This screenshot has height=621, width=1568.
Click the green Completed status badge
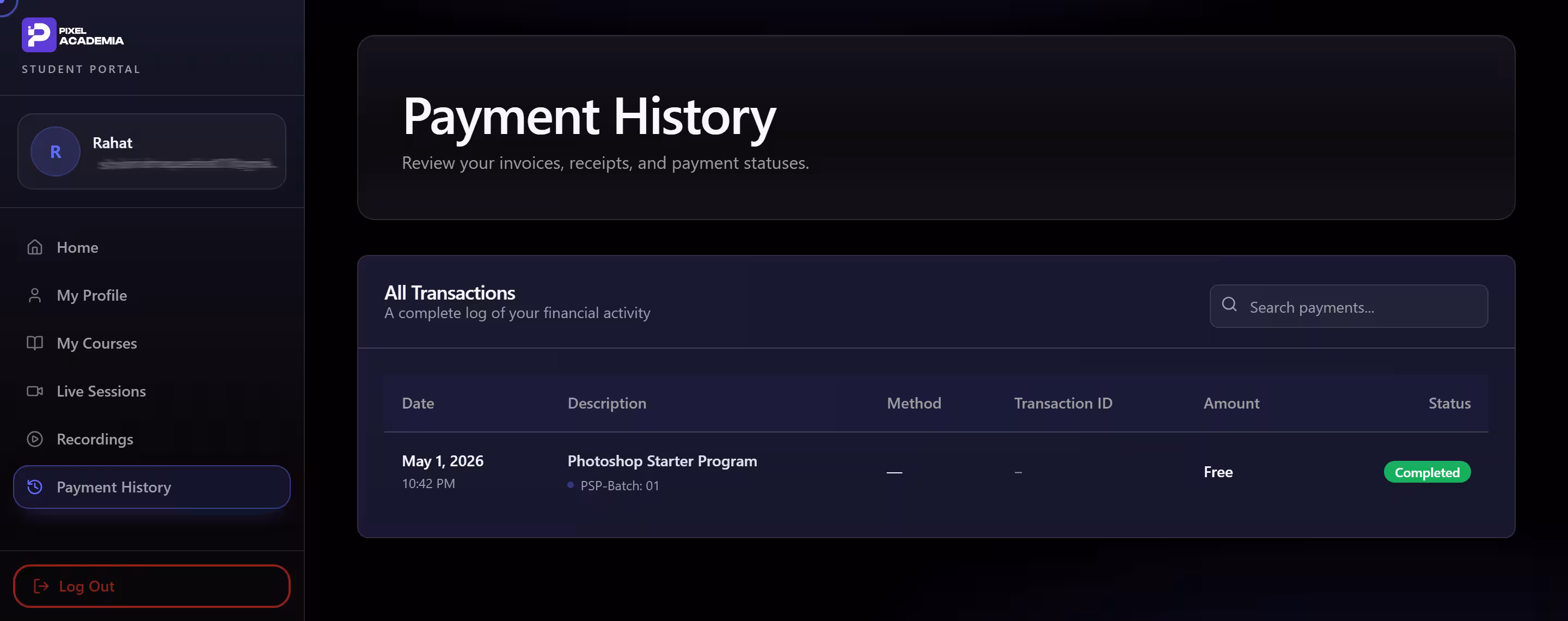point(1427,472)
